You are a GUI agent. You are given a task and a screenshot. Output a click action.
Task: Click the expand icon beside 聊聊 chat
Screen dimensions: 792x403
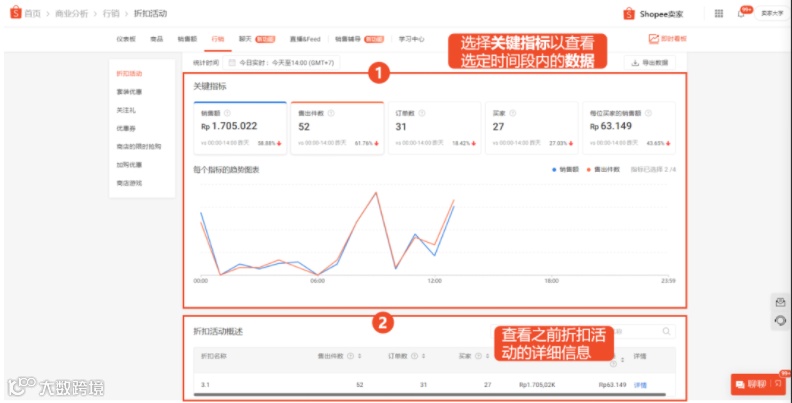click(x=778, y=385)
